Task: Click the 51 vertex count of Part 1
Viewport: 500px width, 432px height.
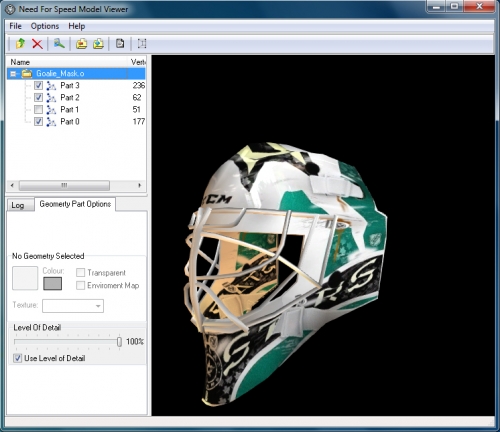Action: point(136,110)
